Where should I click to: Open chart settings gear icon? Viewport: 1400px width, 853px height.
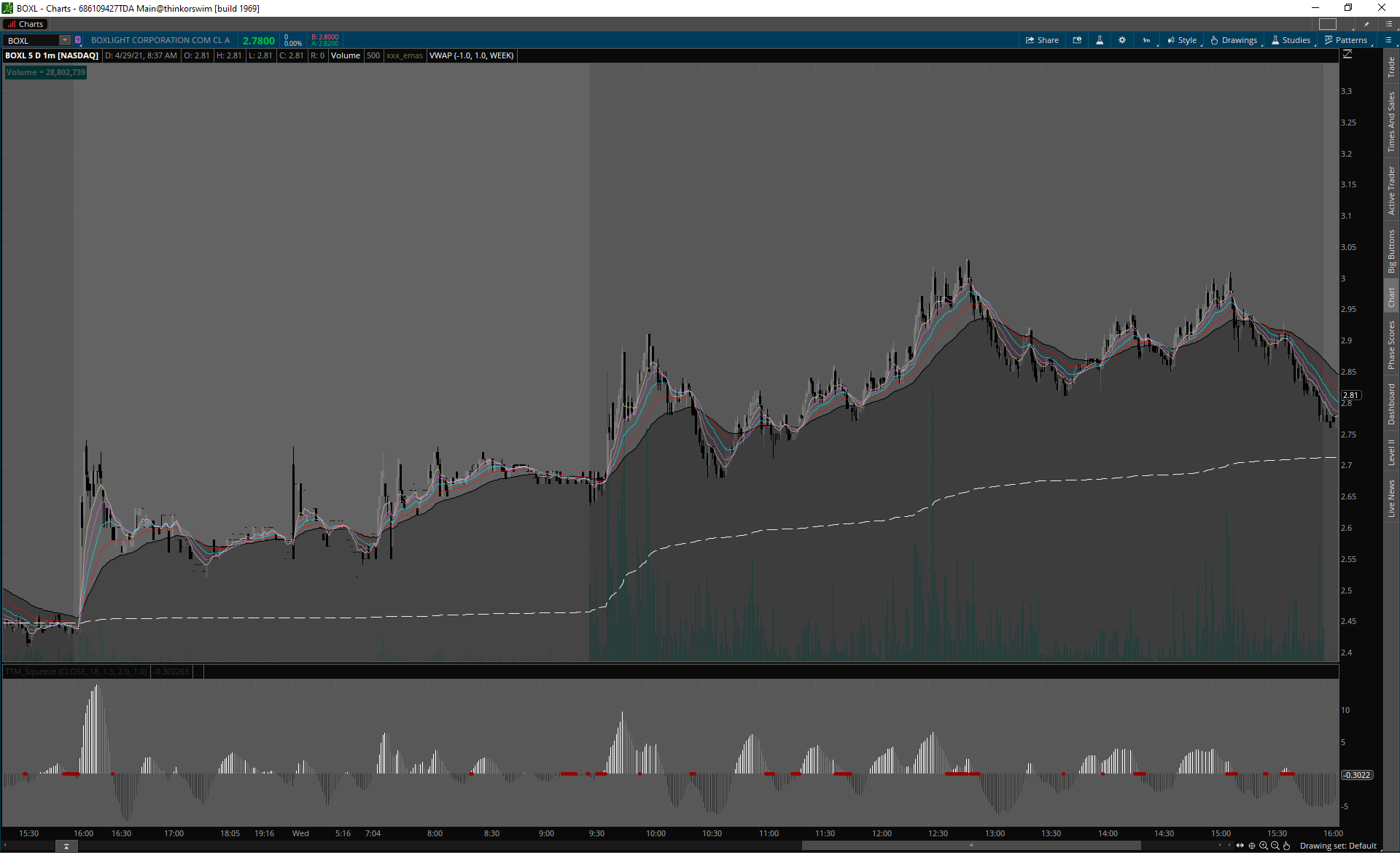tap(1122, 40)
